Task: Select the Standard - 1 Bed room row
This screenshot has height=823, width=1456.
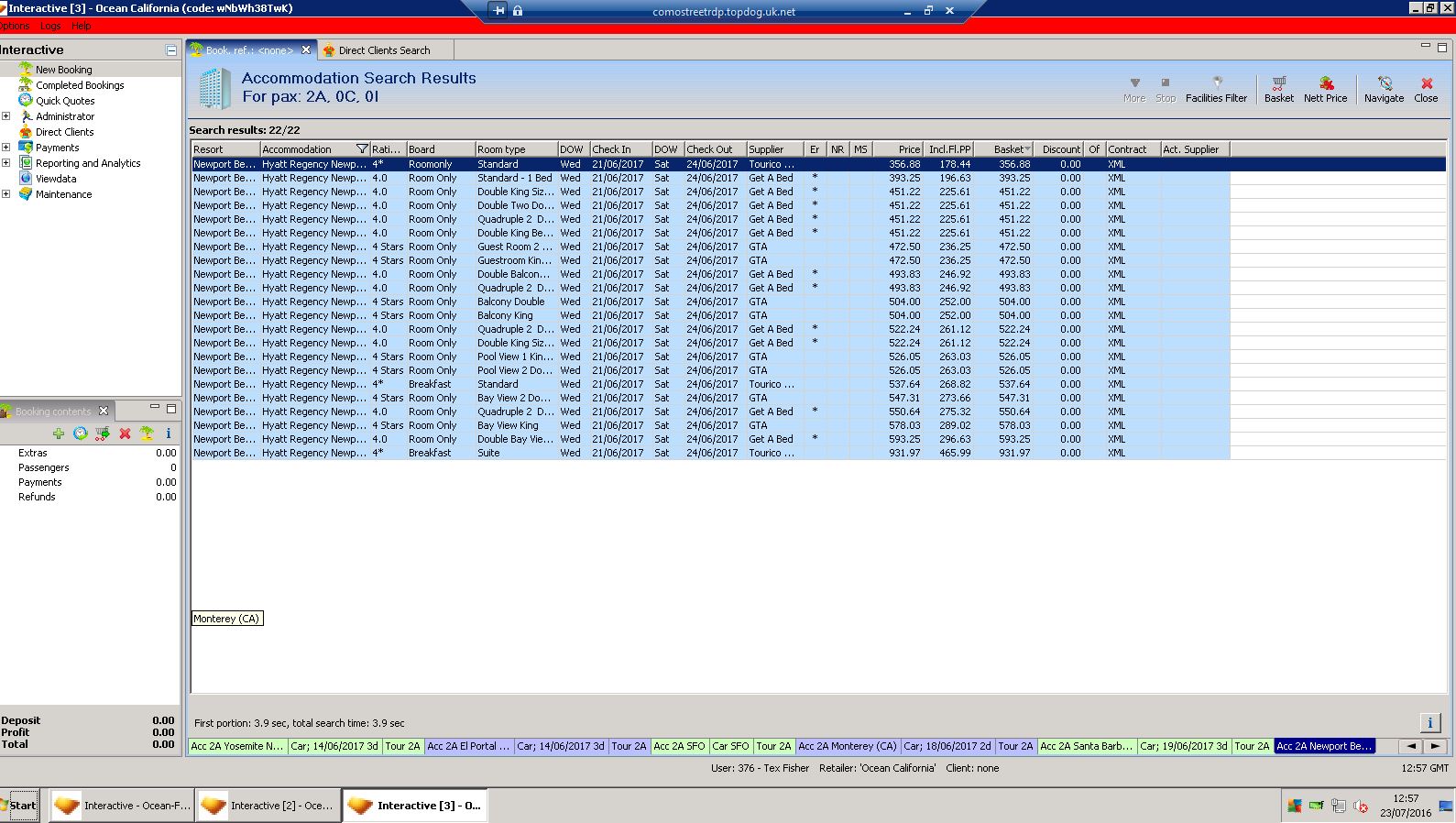Action: pyautogui.click(x=710, y=178)
